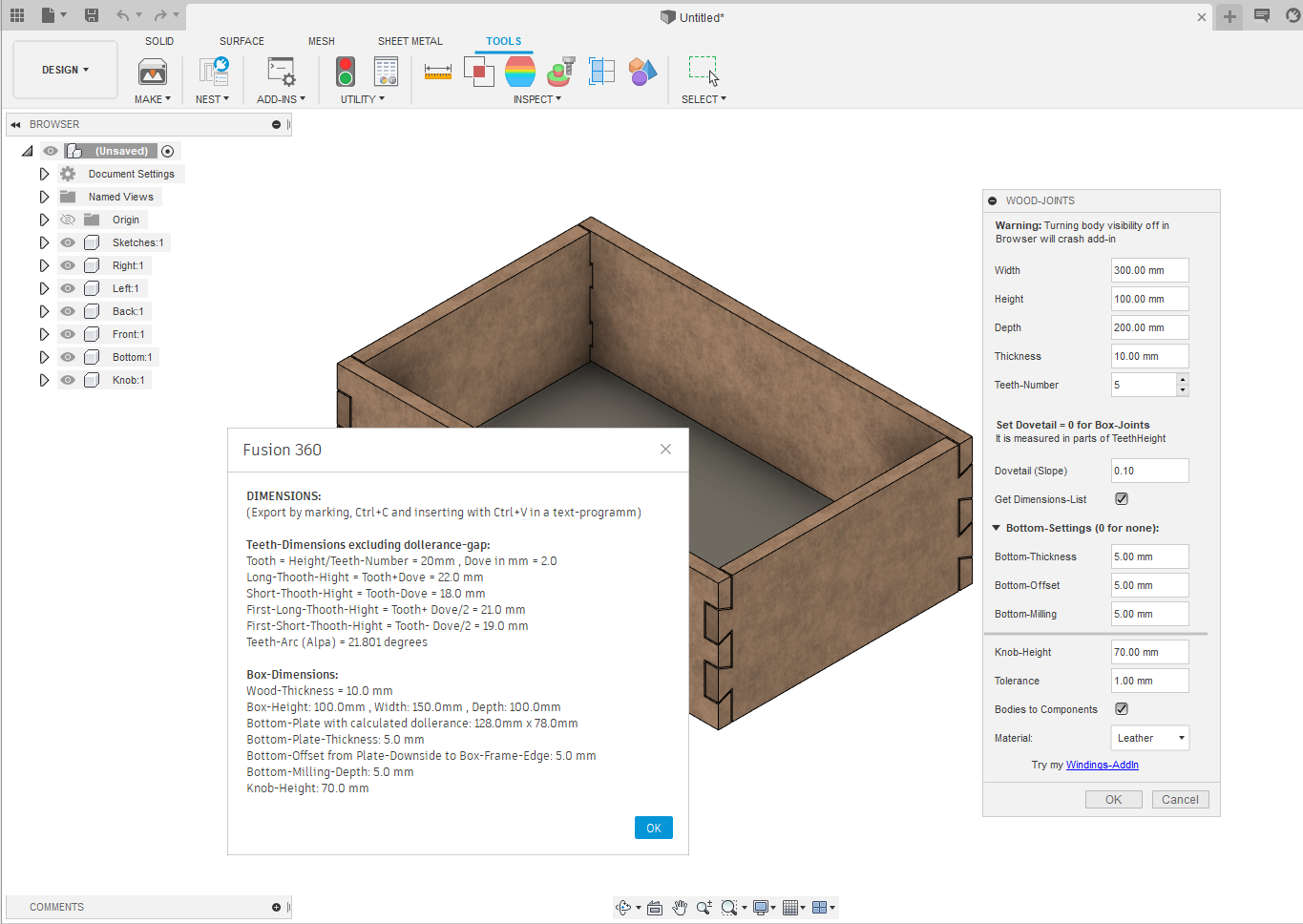Activate the Pan hand tool
Screen dimensions: 1303x924
[680, 908]
